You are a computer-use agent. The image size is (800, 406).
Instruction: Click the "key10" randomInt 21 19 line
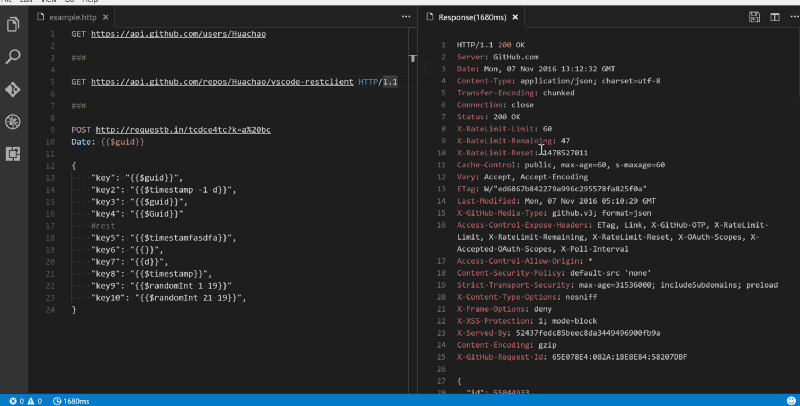coord(168,298)
